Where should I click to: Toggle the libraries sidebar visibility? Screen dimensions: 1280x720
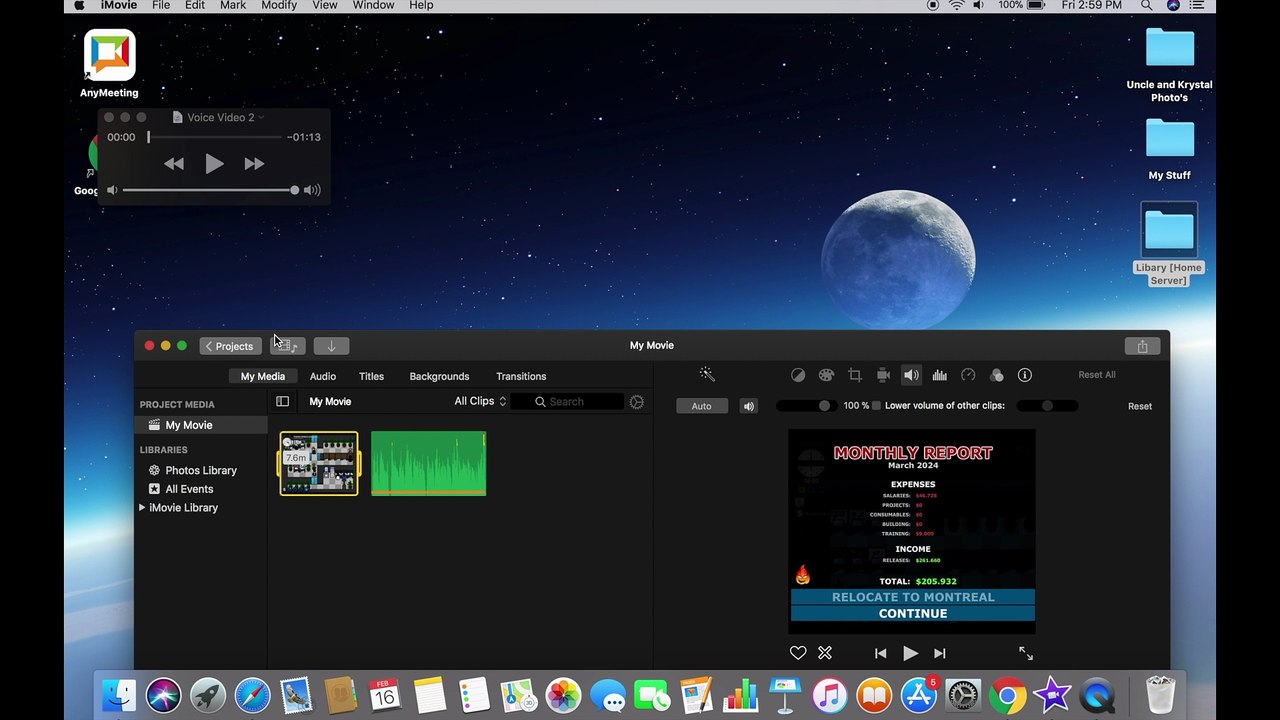coord(282,401)
